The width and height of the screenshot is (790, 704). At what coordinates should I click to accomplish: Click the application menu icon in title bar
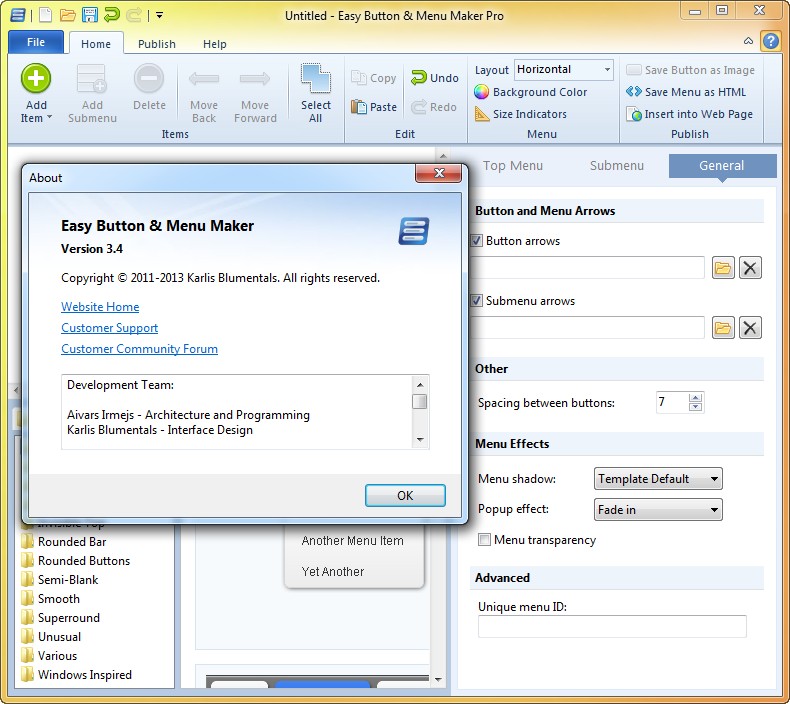[x=18, y=15]
